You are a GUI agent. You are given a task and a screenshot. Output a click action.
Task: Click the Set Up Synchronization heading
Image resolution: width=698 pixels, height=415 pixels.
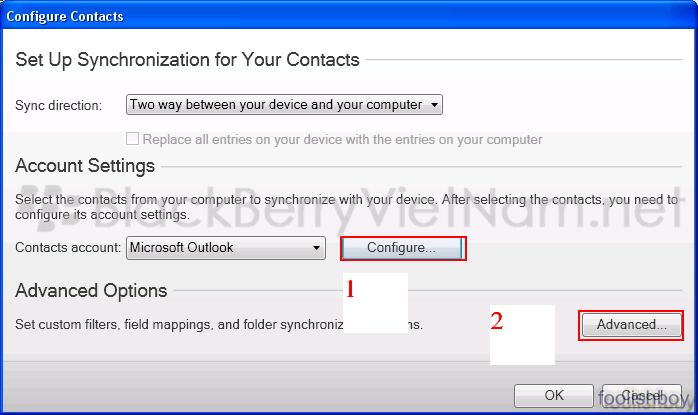[x=187, y=60]
